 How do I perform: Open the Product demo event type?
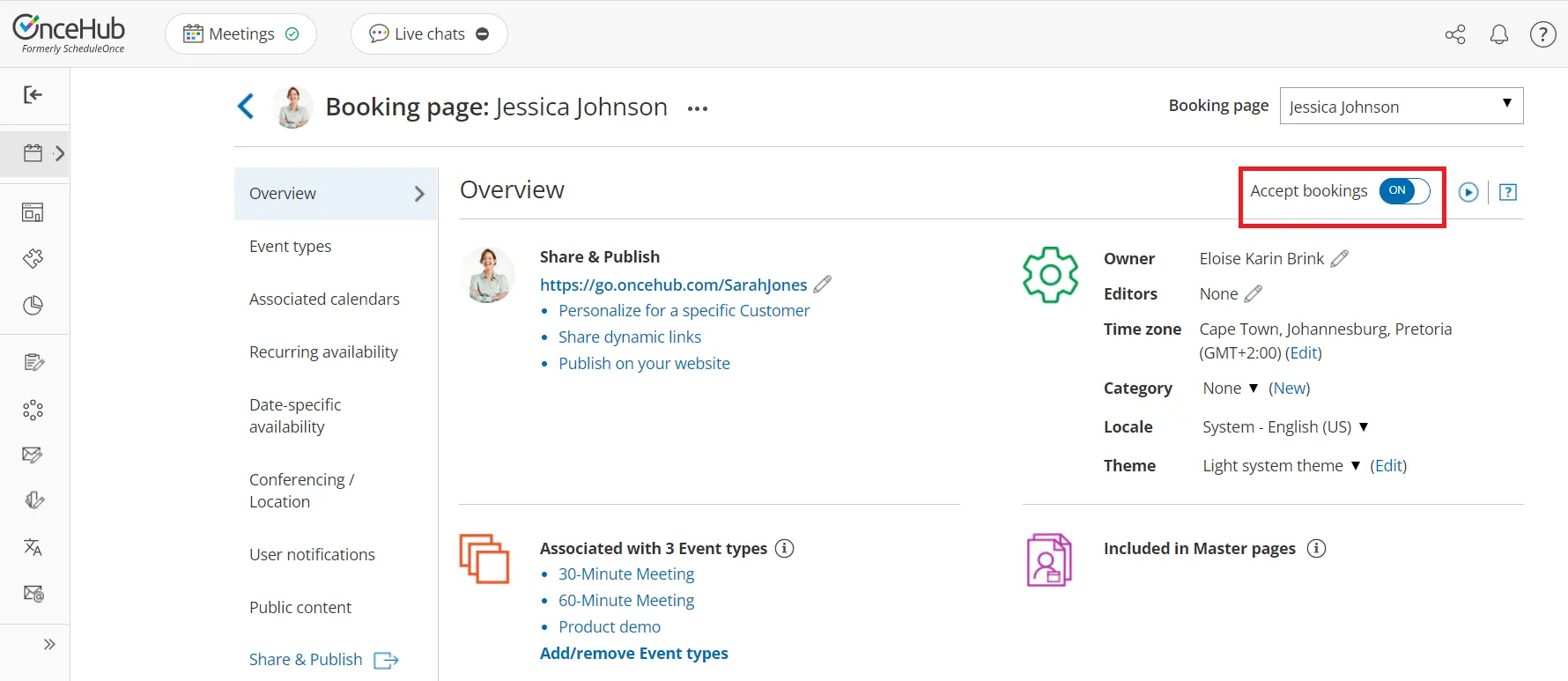[610, 627]
